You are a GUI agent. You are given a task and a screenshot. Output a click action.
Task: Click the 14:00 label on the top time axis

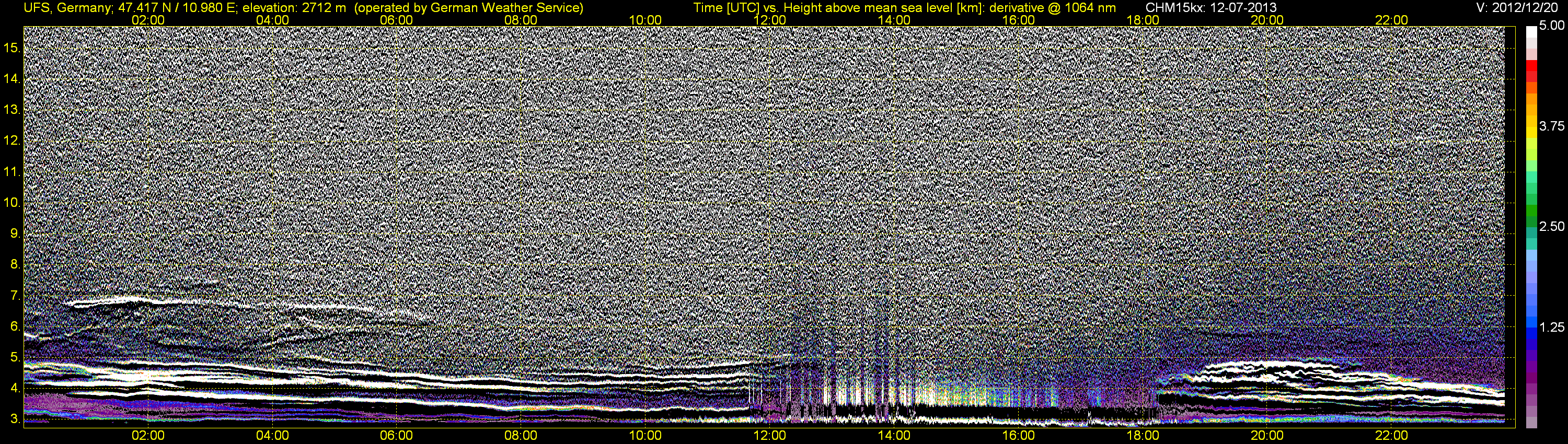pos(894,20)
